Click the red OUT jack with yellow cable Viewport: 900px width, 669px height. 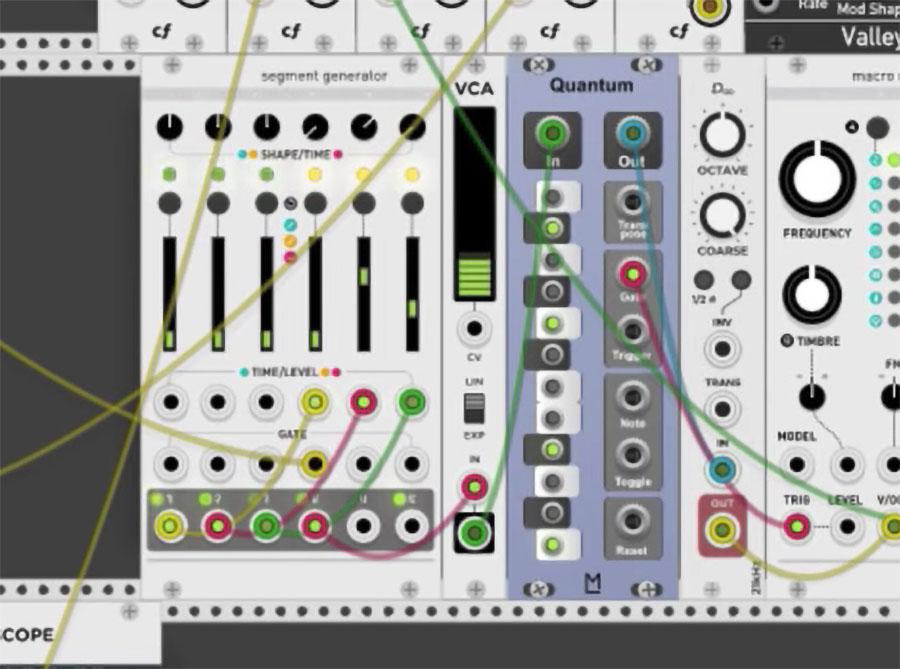(722, 528)
